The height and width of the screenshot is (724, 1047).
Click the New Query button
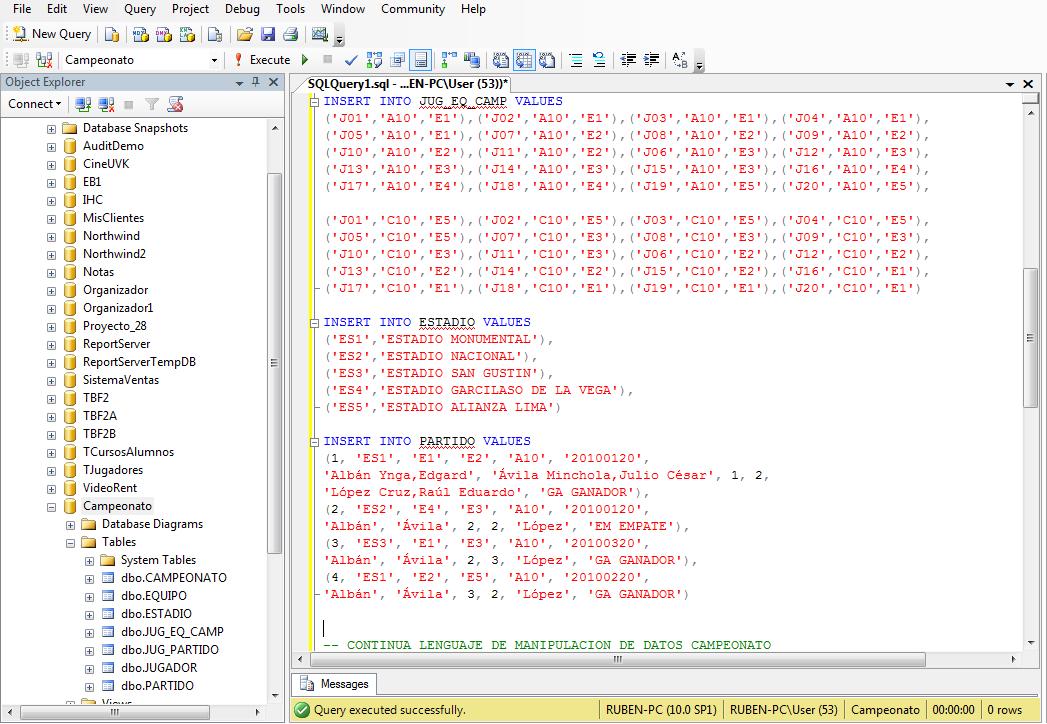[x=50, y=33]
